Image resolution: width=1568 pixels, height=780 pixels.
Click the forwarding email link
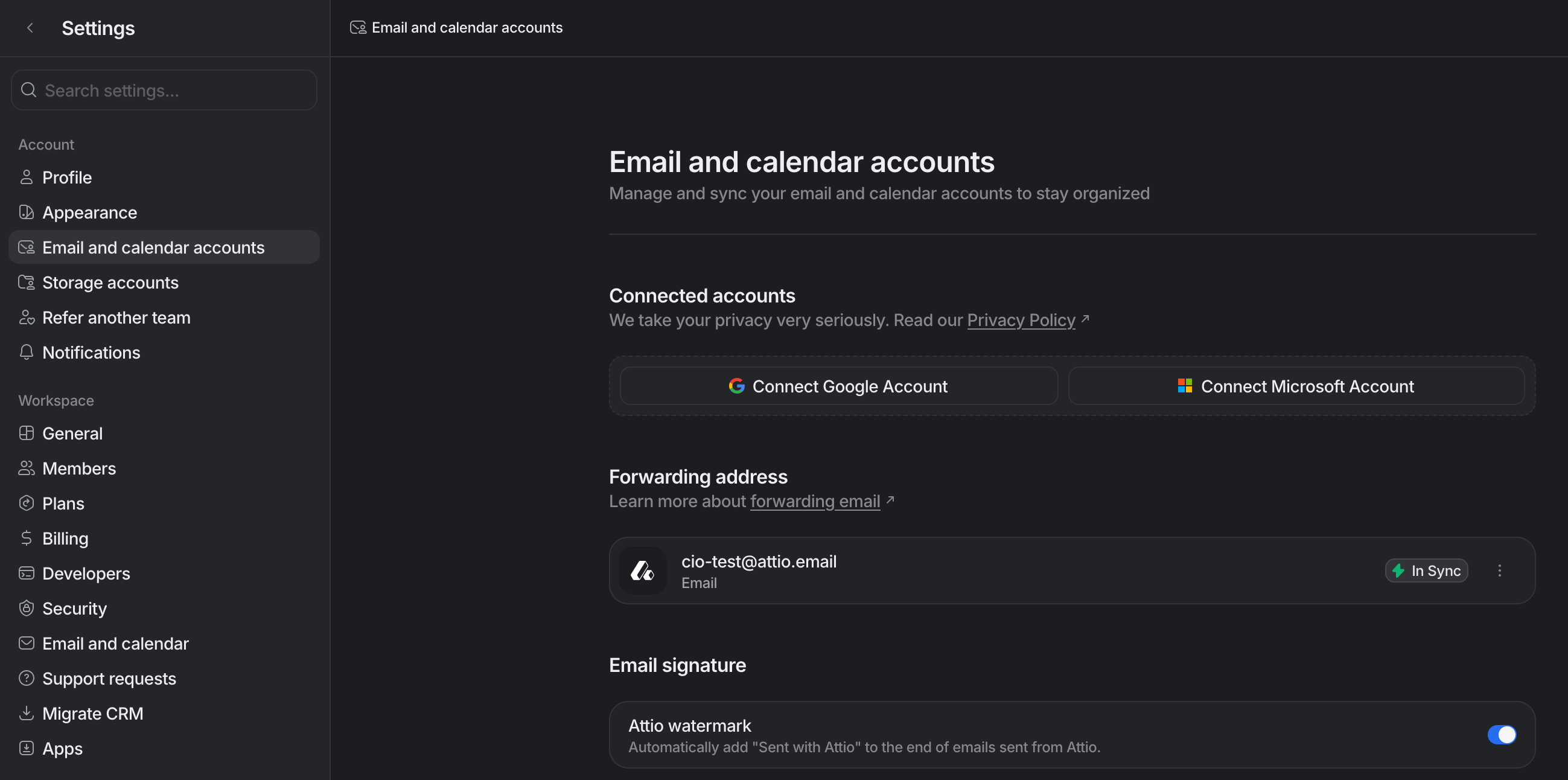tap(815, 501)
